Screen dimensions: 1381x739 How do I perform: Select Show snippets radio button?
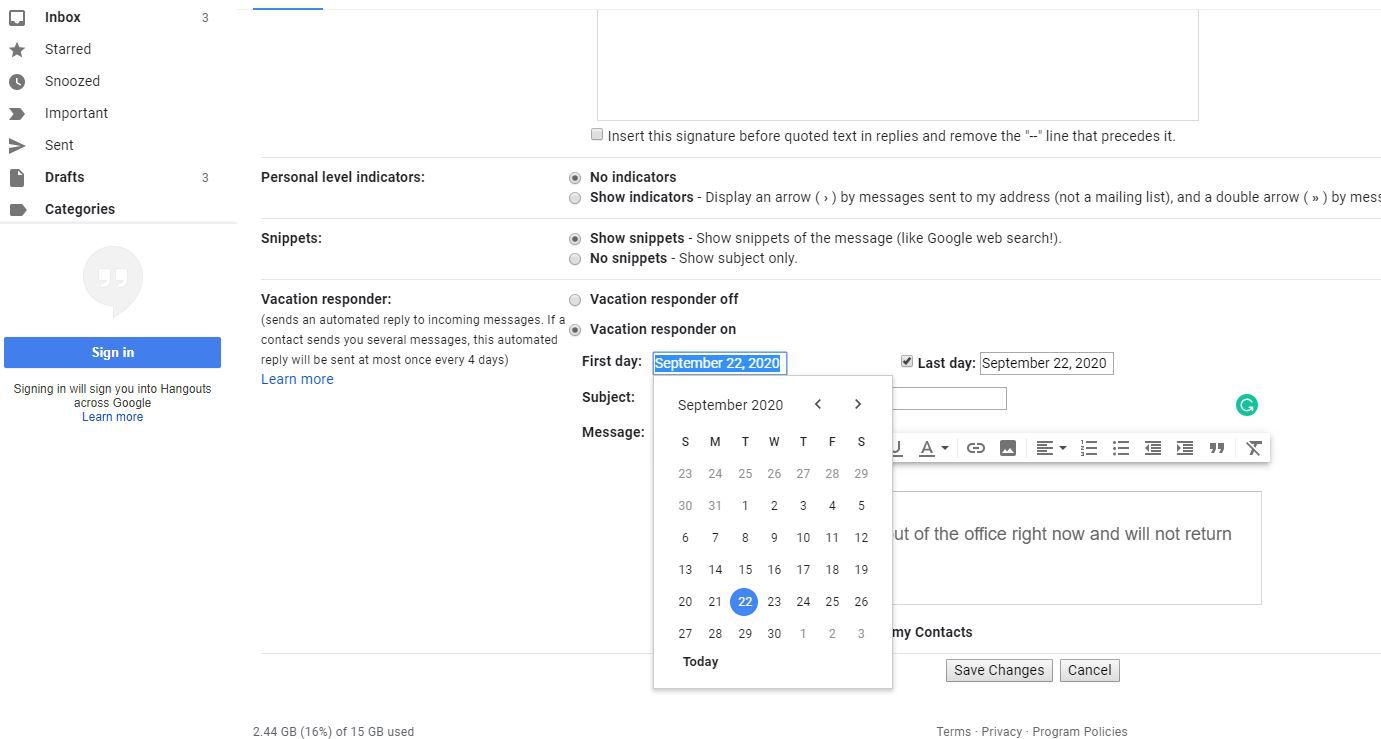575,239
